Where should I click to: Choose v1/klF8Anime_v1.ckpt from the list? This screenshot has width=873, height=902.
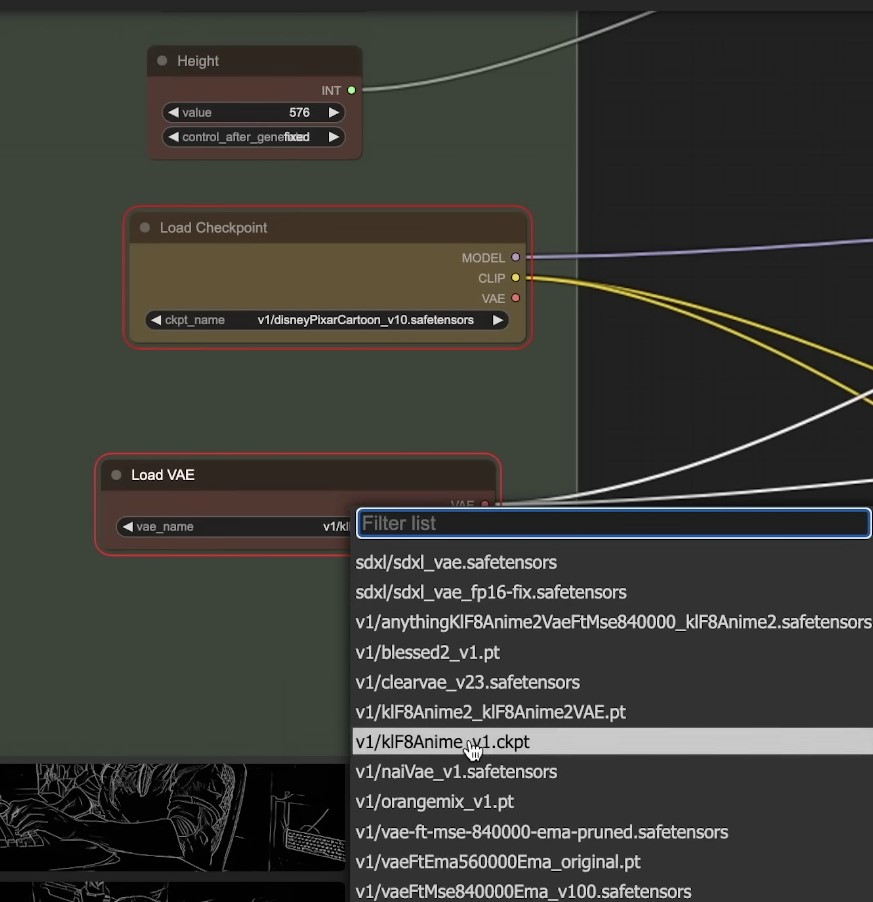click(442, 742)
